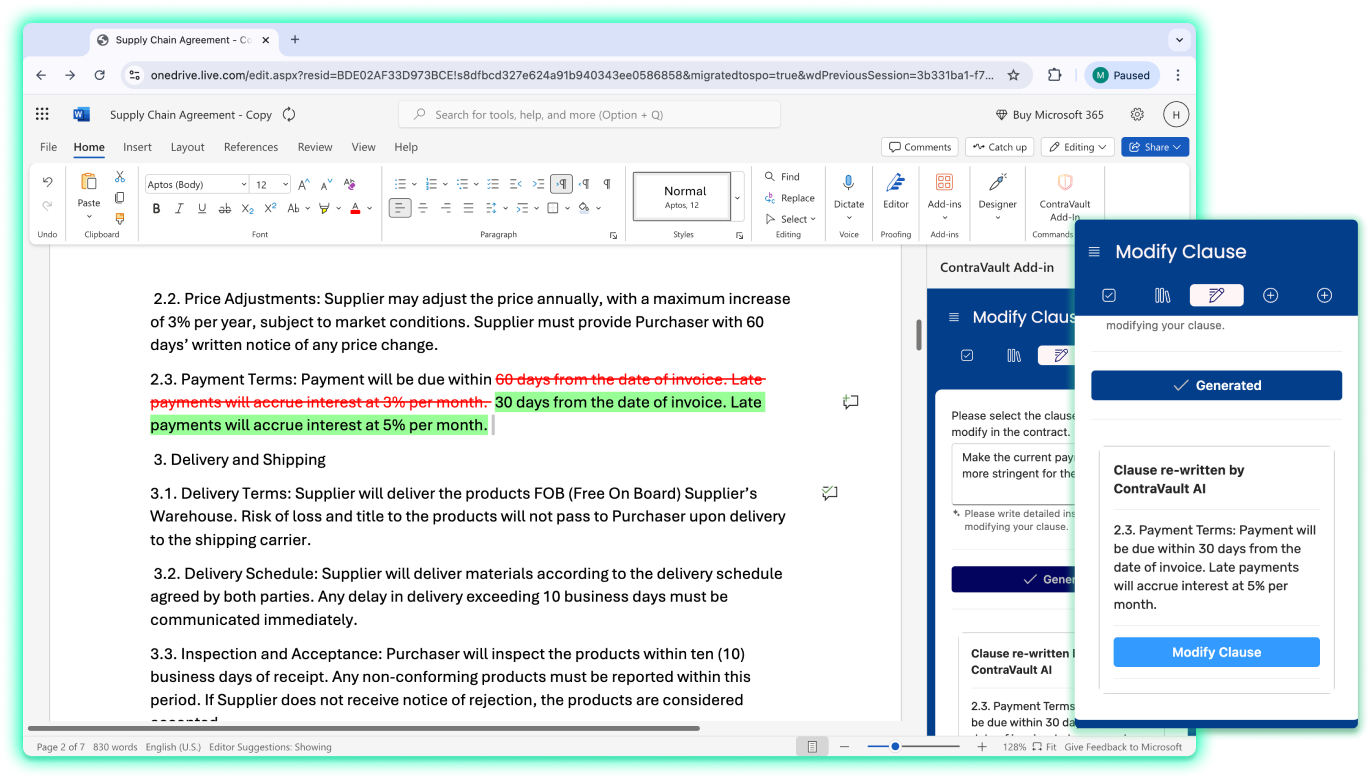Click the Cut scissors icon
The height and width of the screenshot is (779, 1370).
click(120, 177)
